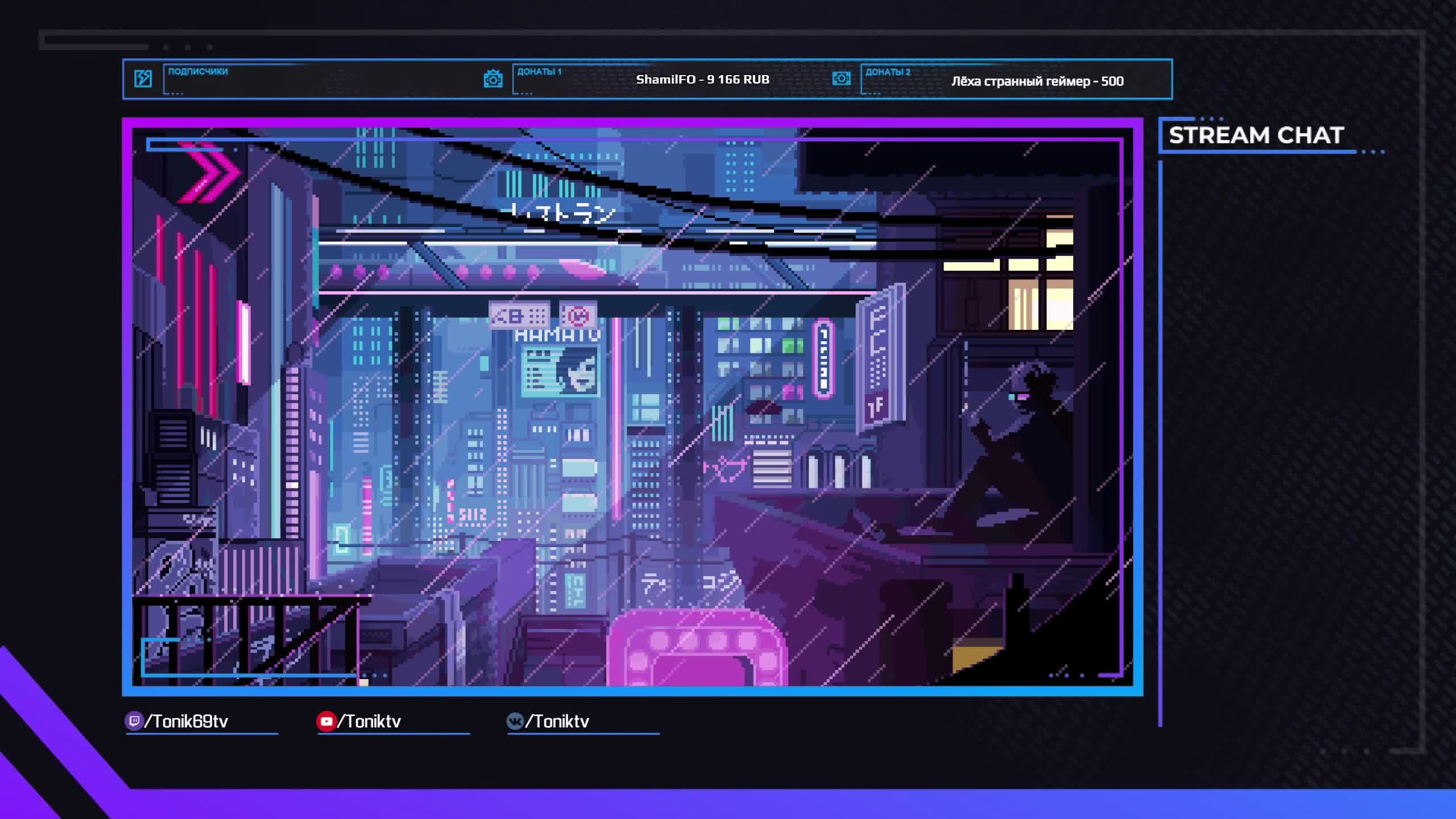Click the Донаты 2 cash icon
The image size is (1456, 819).
[x=841, y=78]
